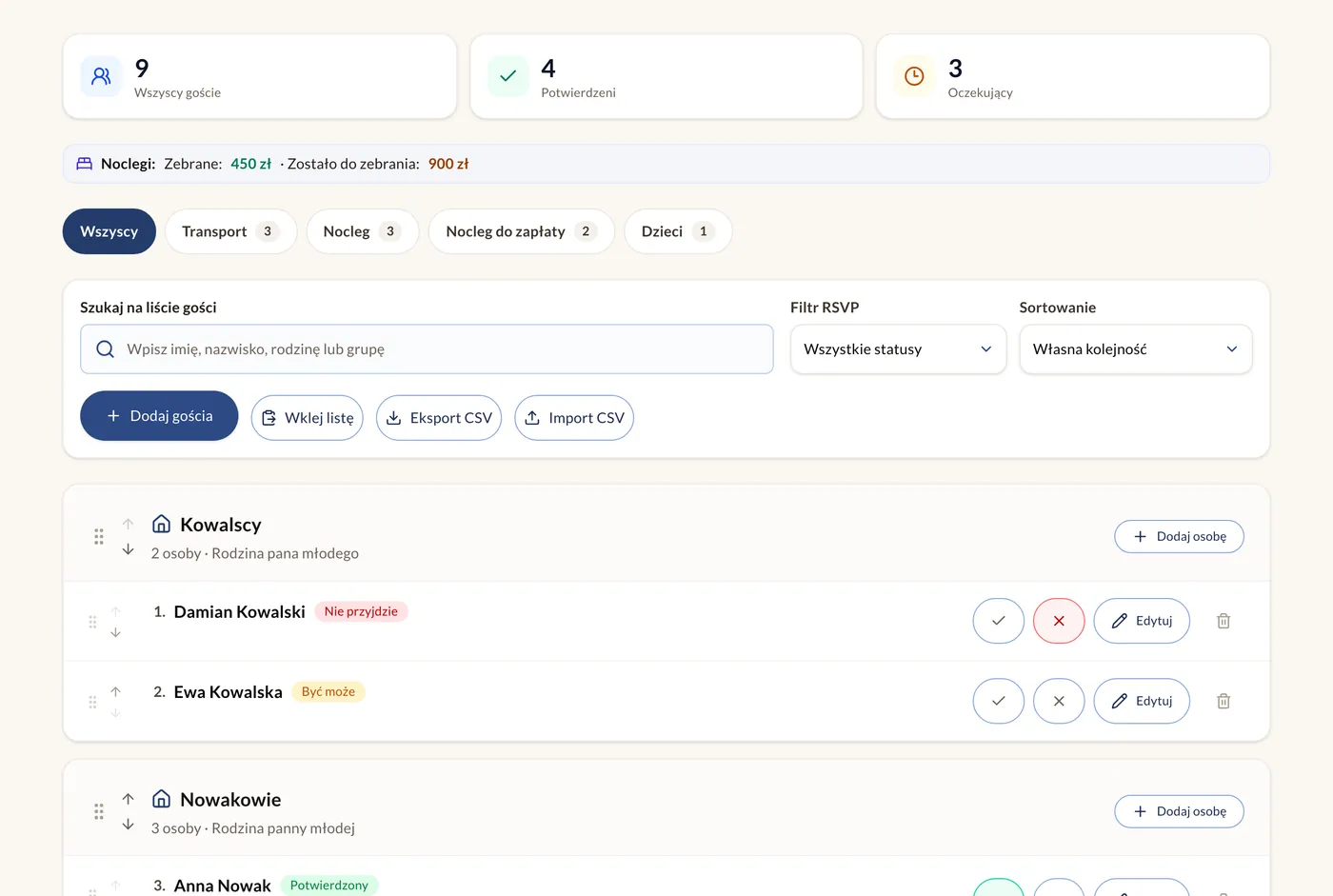Viewport: 1333px width, 896px height.
Task: Click the house icon next to Nowakowie
Action: pos(162,799)
